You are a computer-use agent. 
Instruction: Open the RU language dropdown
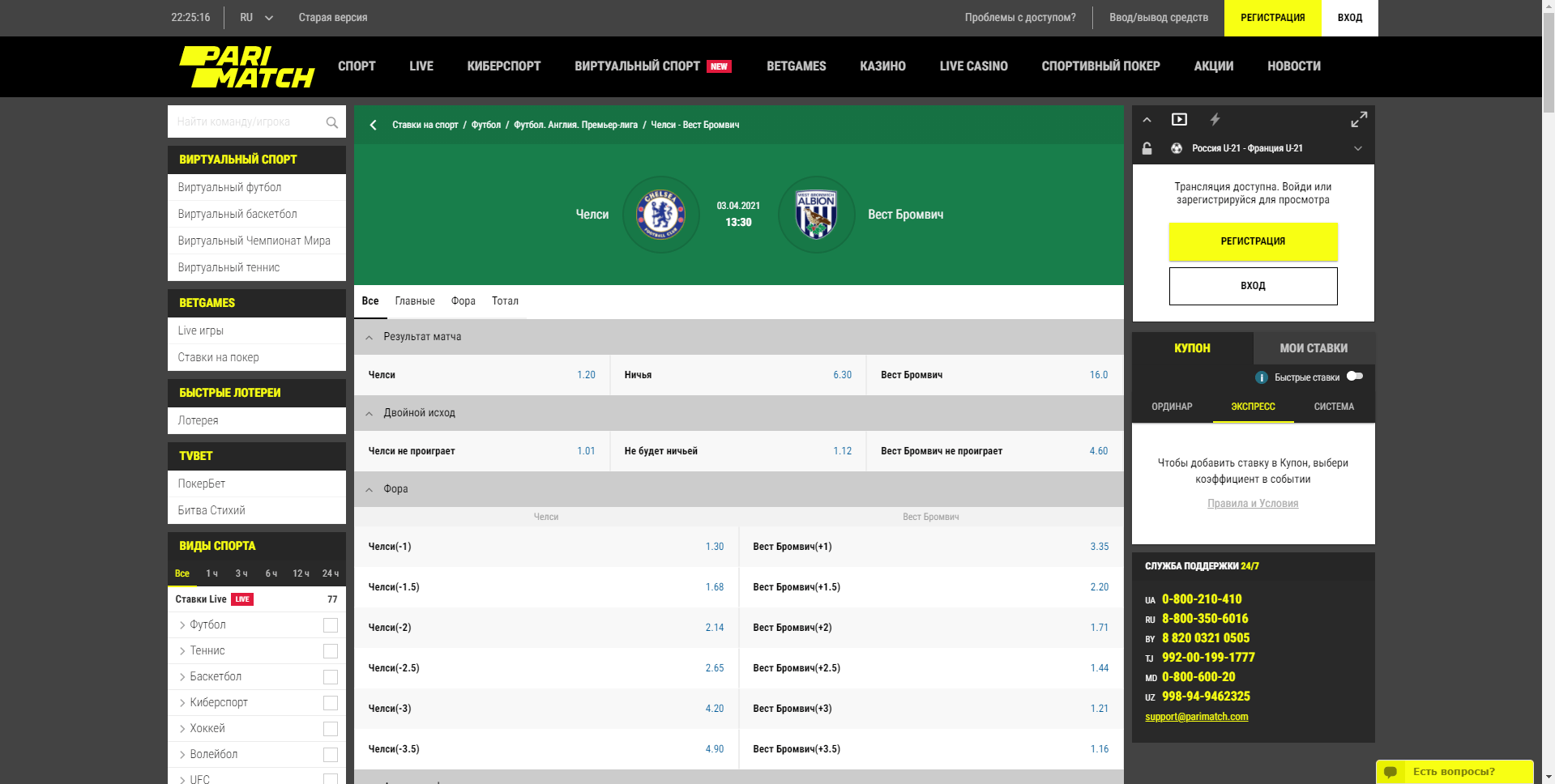256,18
